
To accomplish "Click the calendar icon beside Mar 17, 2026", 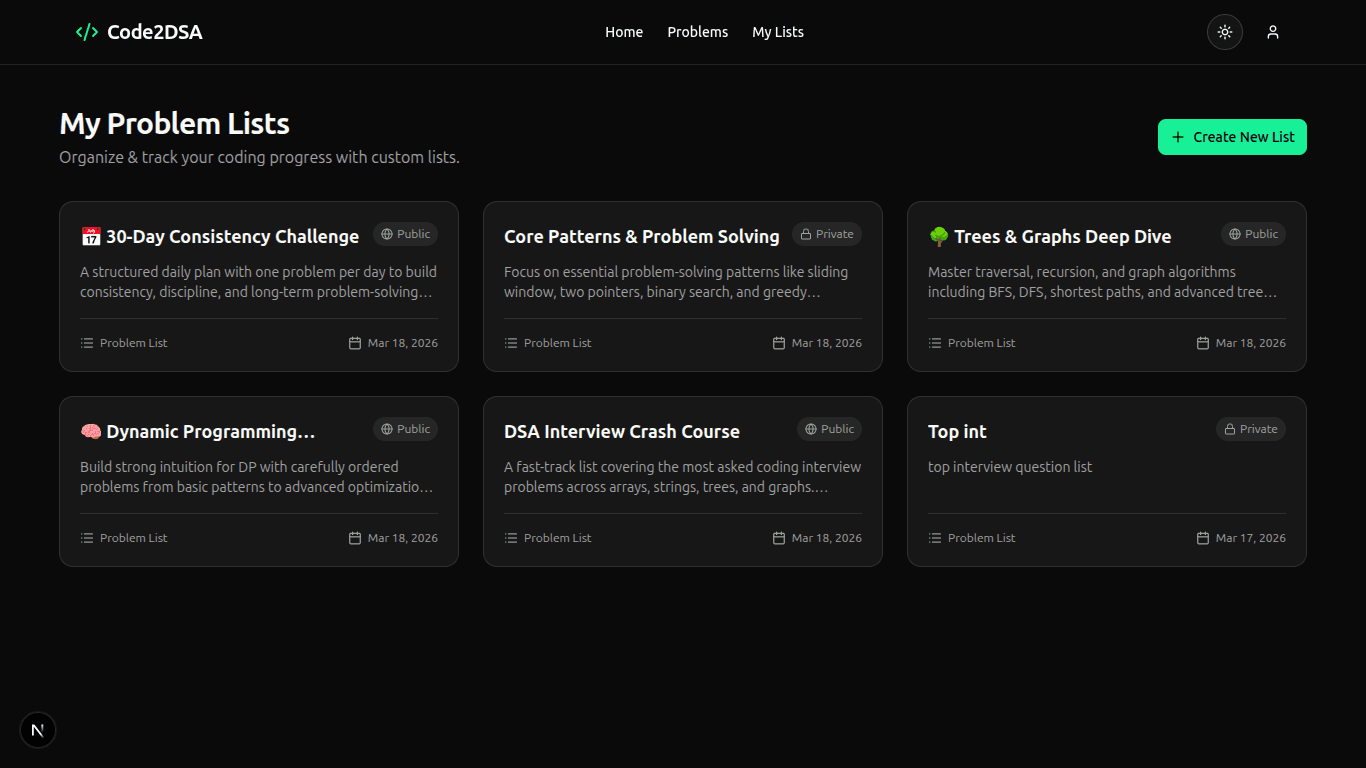I will pos(1203,538).
